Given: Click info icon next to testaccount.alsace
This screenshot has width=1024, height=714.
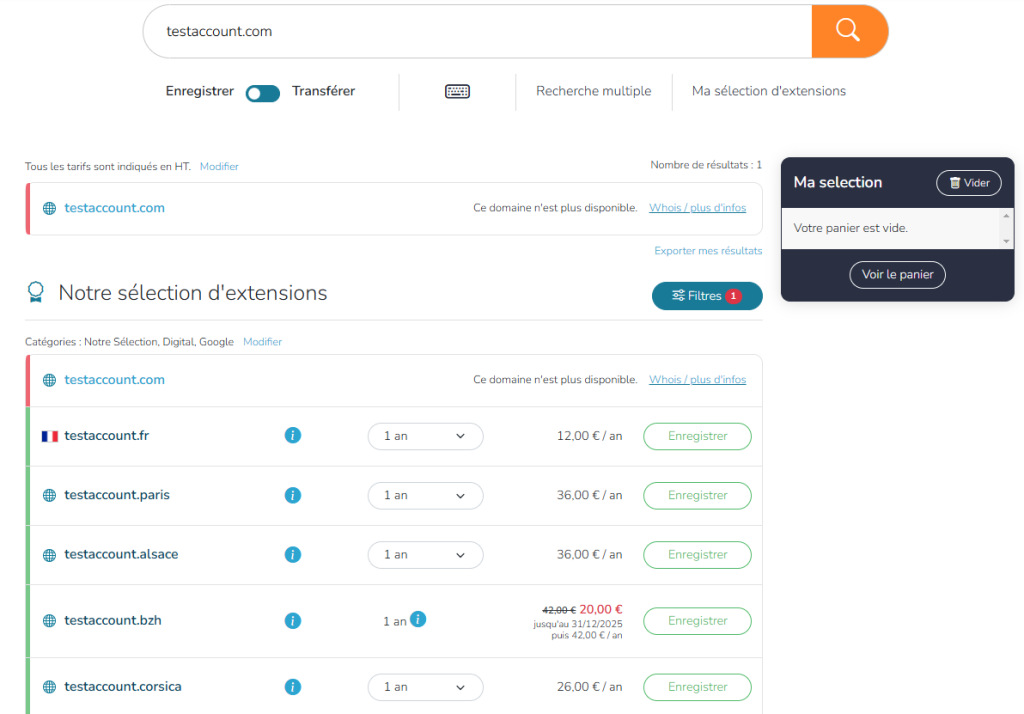Looking at the screenshot, I should [x=293, y=554].
